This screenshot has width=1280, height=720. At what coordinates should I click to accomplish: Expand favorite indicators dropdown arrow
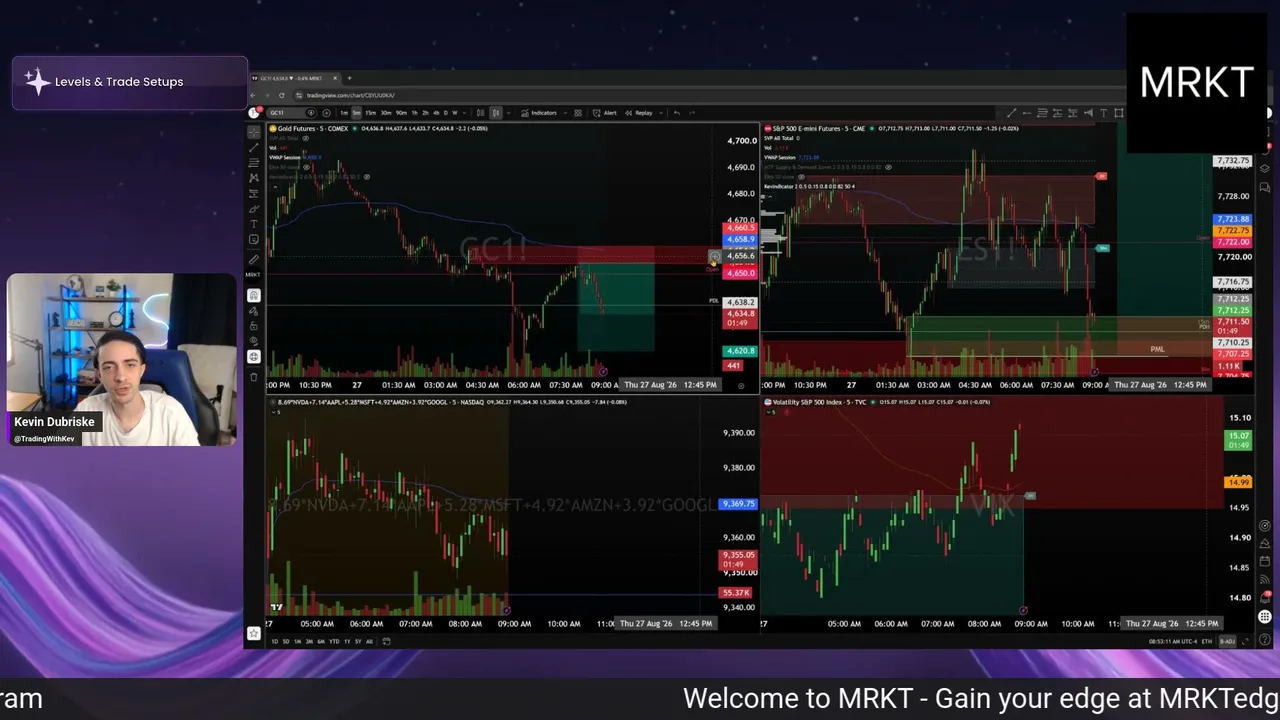[x=564, y=113]
